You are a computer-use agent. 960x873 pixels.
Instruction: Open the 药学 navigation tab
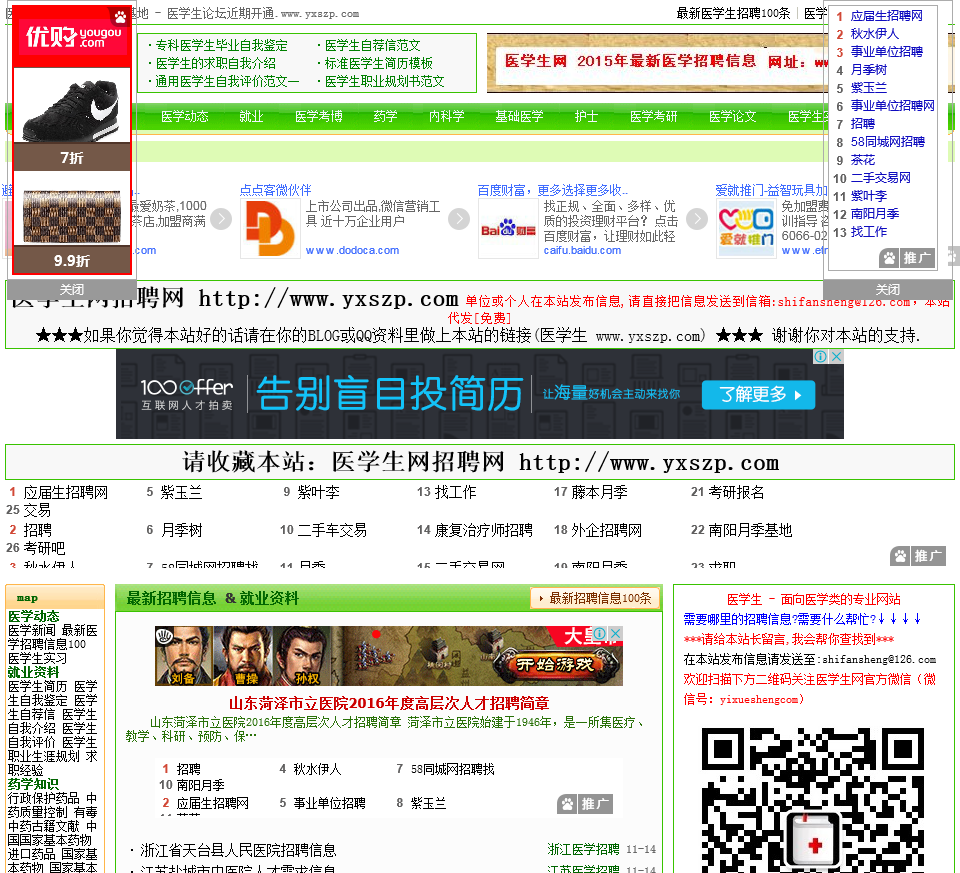pos(385,116)
